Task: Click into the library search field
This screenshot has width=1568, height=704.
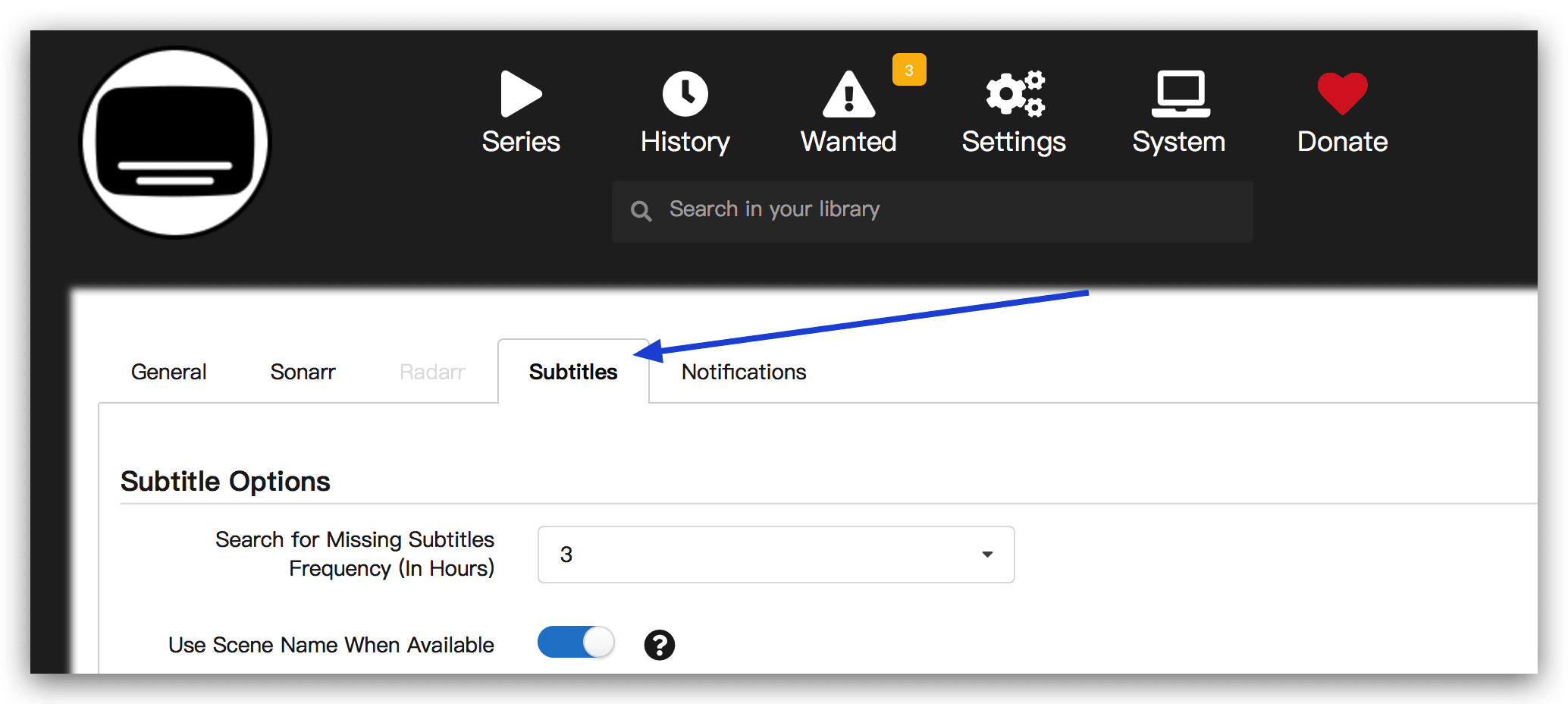Action: click(933, 211)
